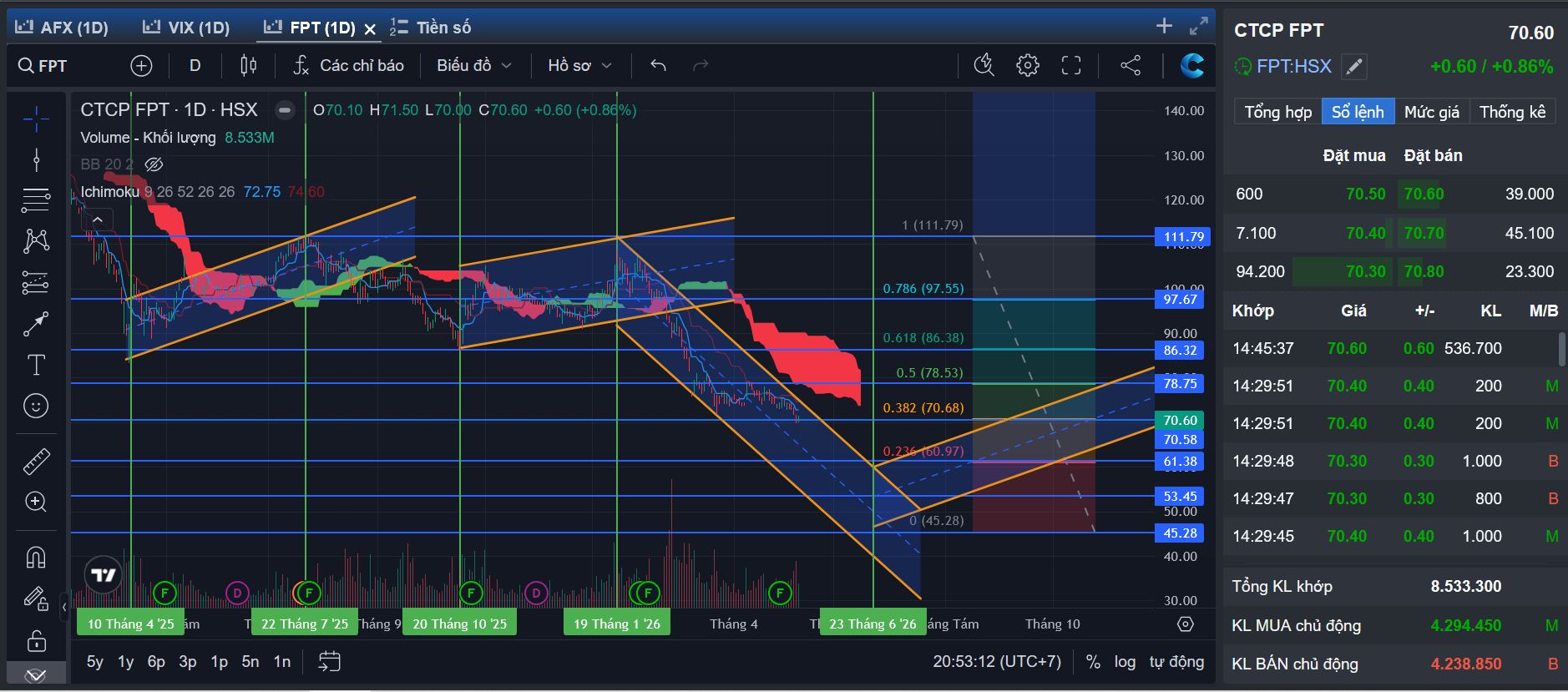
Task: Select the ruler measure tool
Action: (36, 461)
